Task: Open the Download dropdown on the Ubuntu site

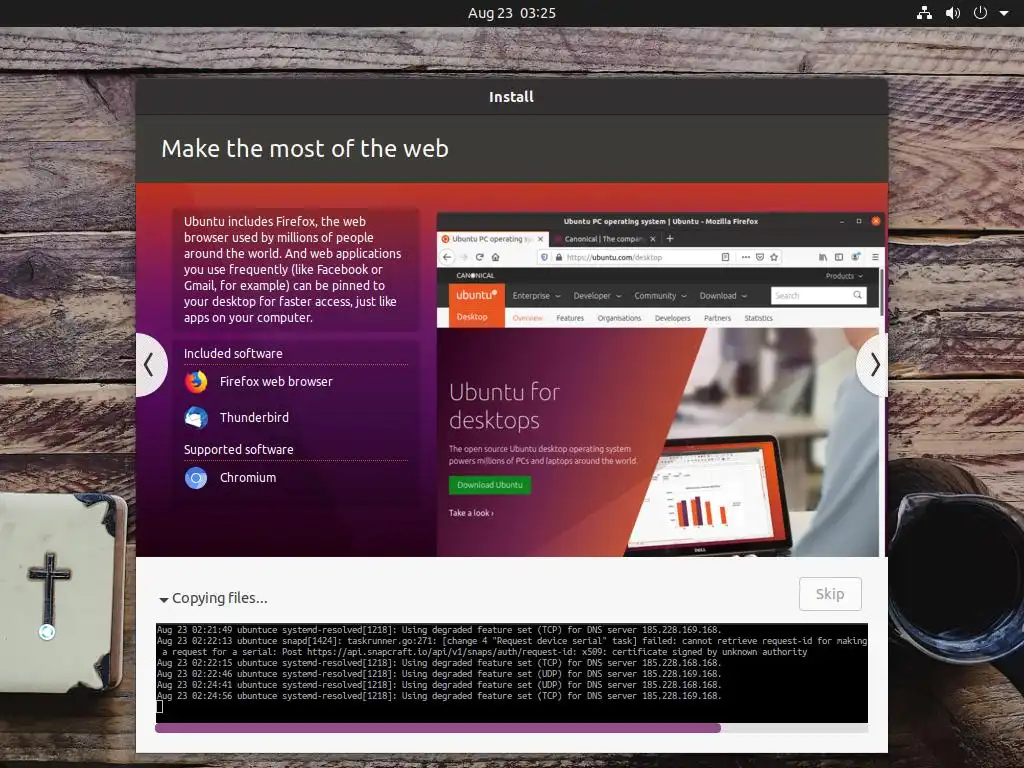Action: tap(723, 296)
